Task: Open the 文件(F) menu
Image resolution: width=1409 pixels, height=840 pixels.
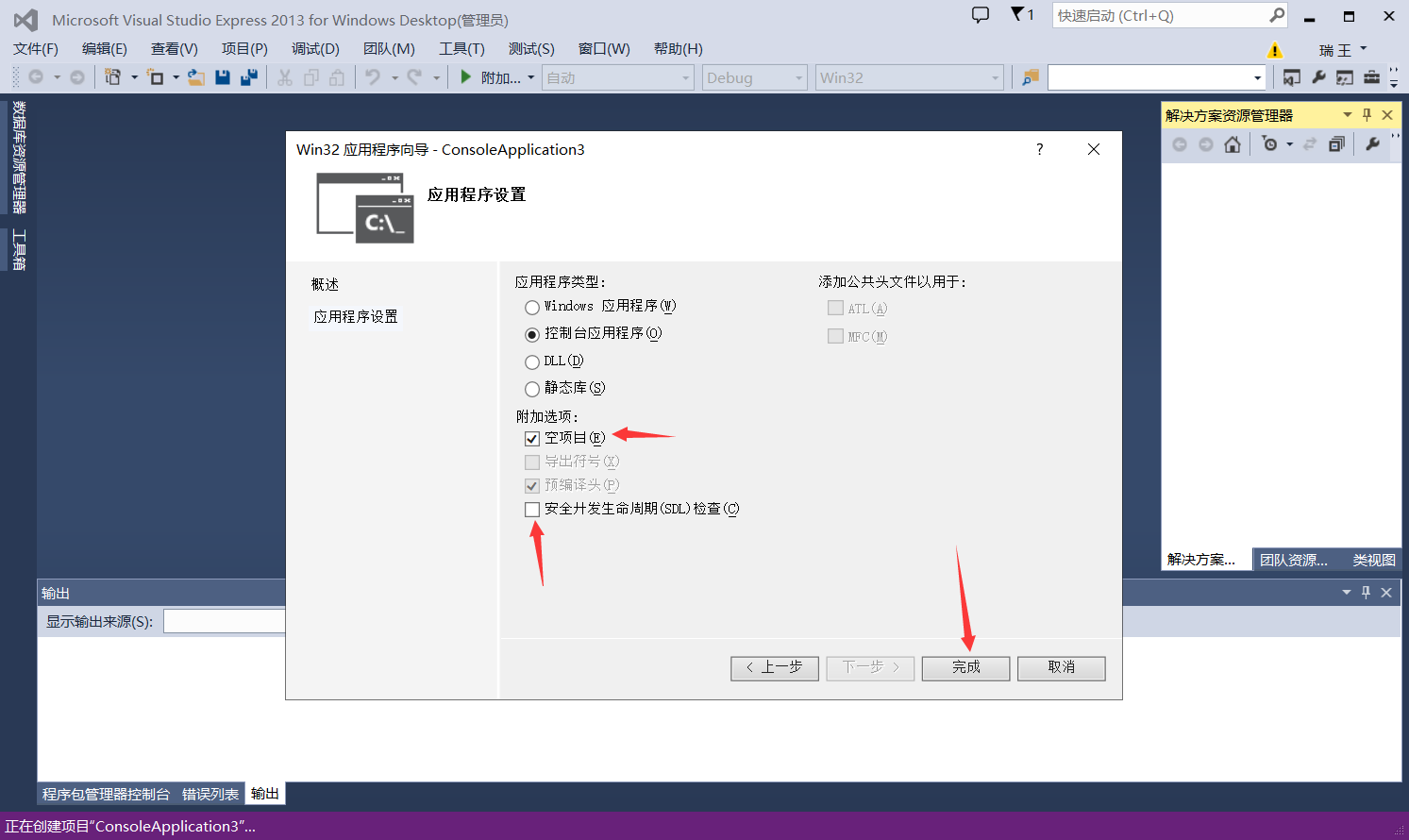Action: tap(36, 49)
